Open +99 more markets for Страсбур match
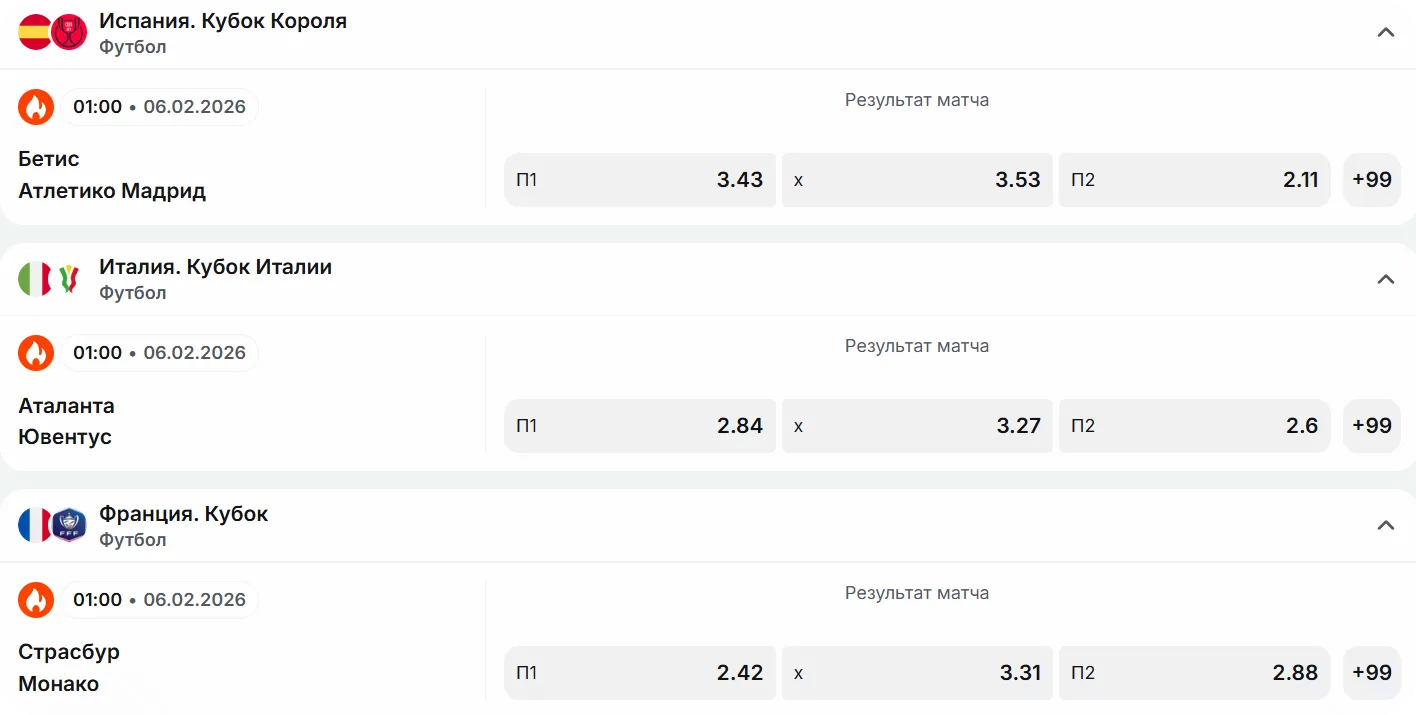Screen dimensions: 1416x715 tap(1371, 673)
